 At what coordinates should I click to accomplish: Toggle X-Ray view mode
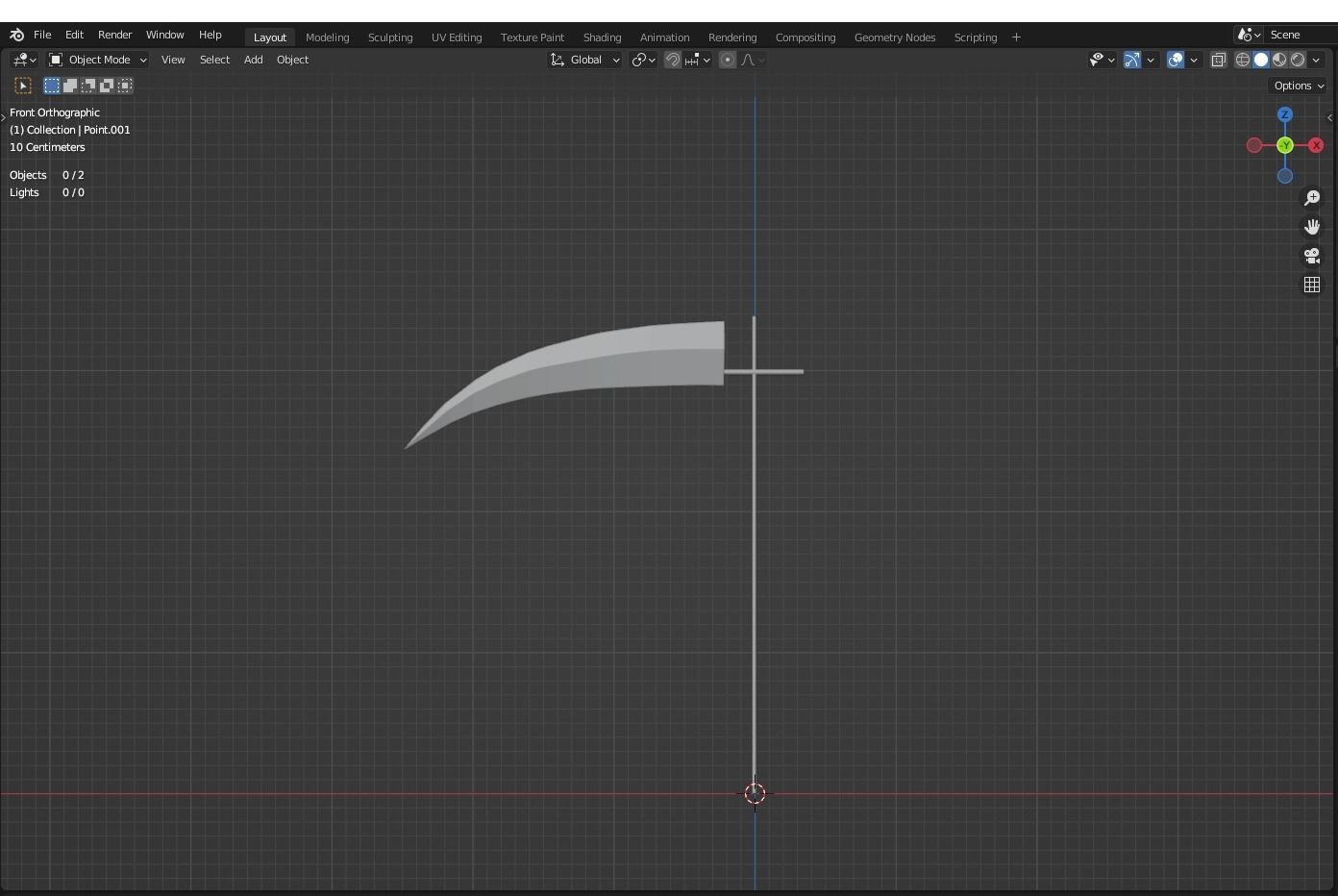click(1218, 60)
